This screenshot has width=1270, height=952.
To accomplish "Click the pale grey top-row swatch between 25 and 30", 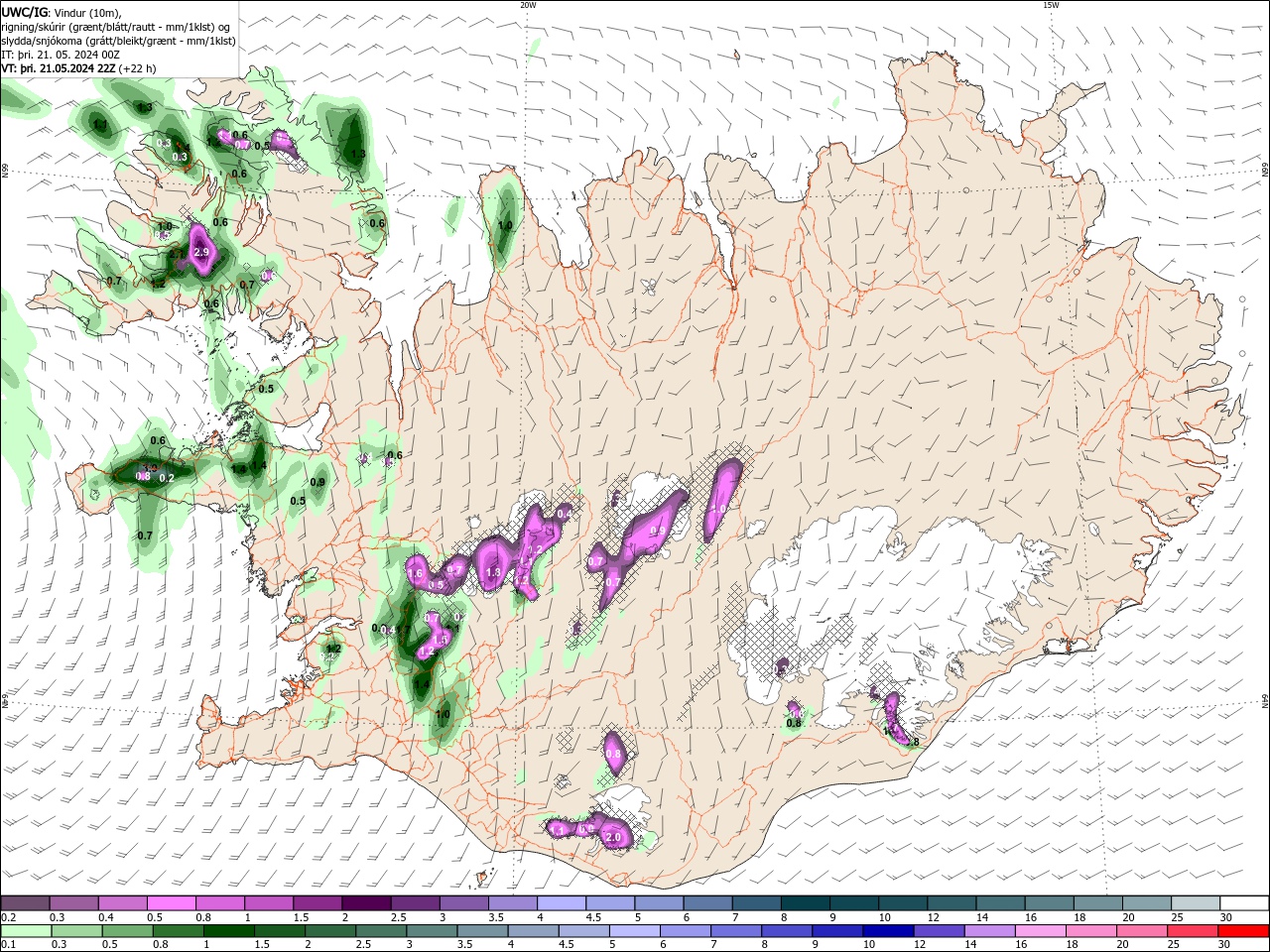I will pyautogui.click(x=1195, y=903).
